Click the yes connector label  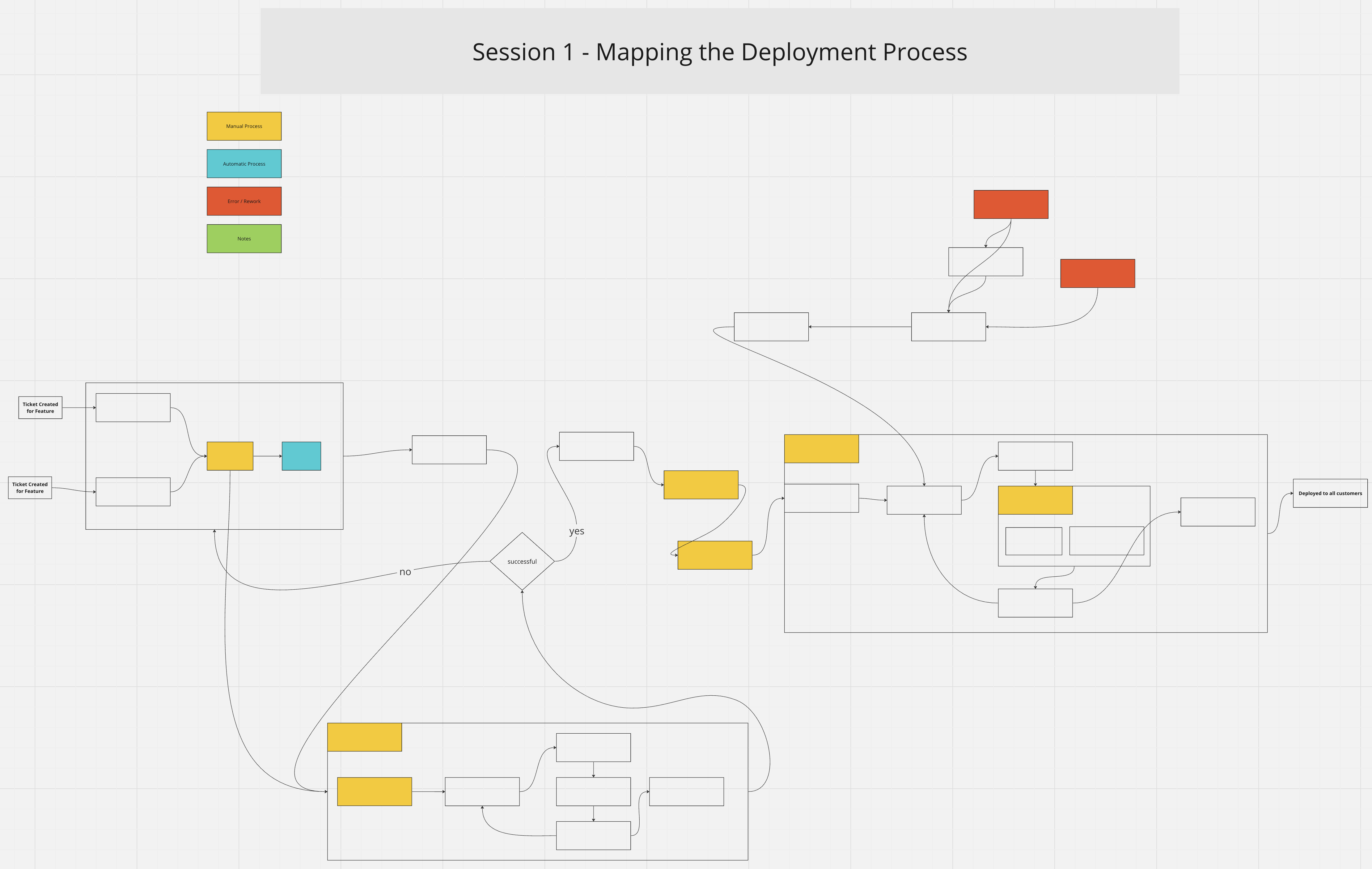577,531
